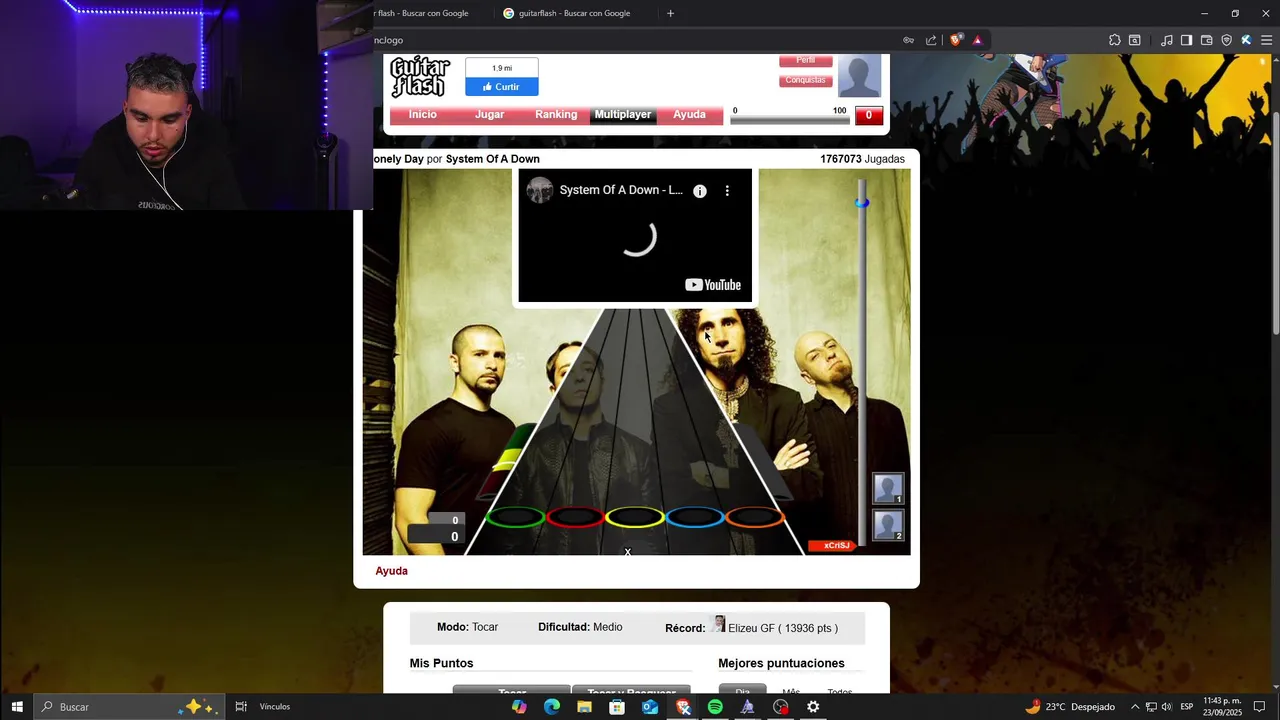The height and width of the screenshot is (720, 1280).
Task: Open the tab search icon in the toolbar
Action: (x=1134, y=40)
